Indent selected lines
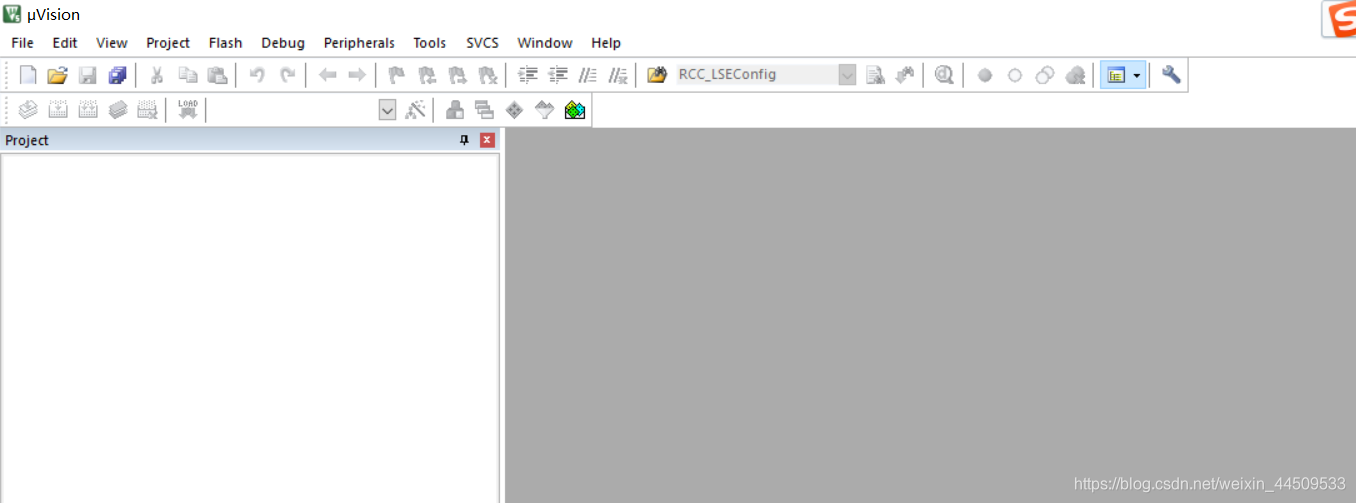 pyautogui.click(x=528, y=75)
